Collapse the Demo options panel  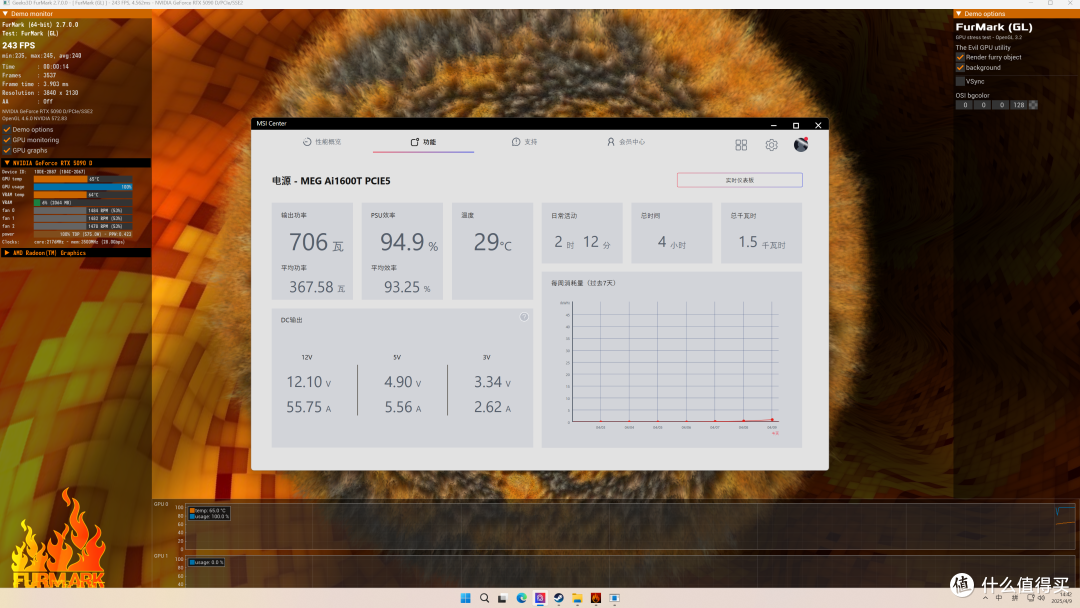[959, 14]
